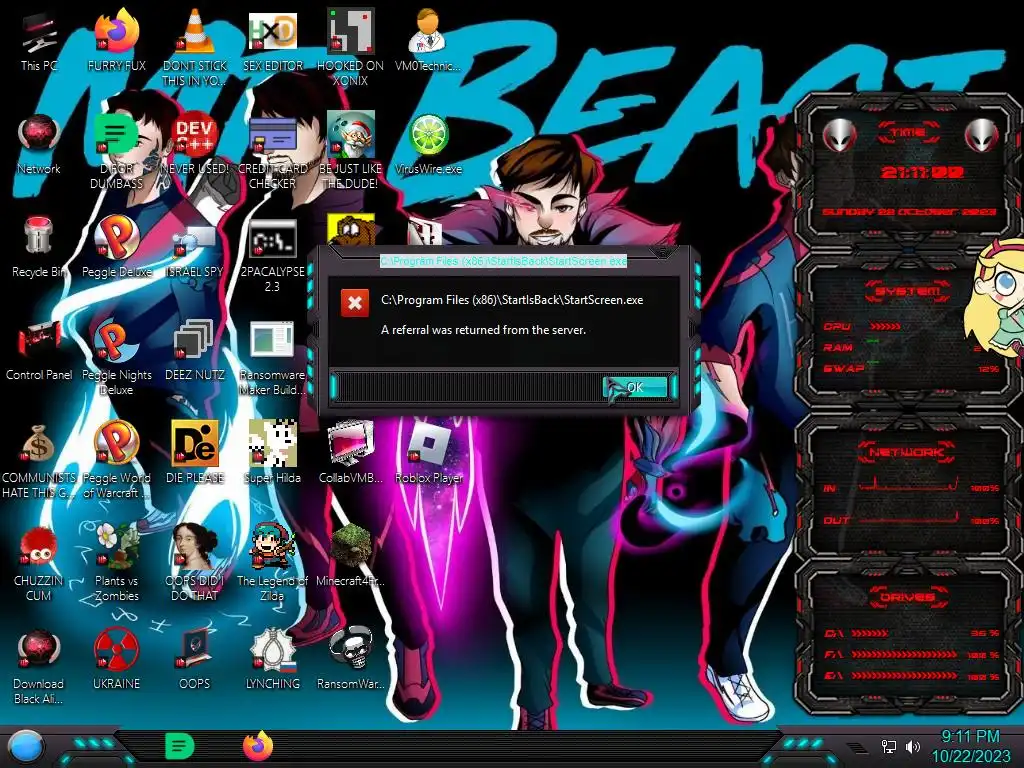The width and height of the screenshot is (1024, 768).
Task: Click OK in the StartScreen.exe error dialog
Action: 635,387
